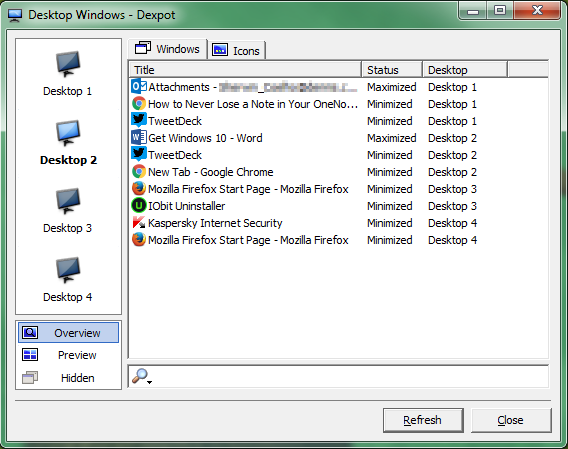Click Maximized status of Attachments row

tap(392, 87)
